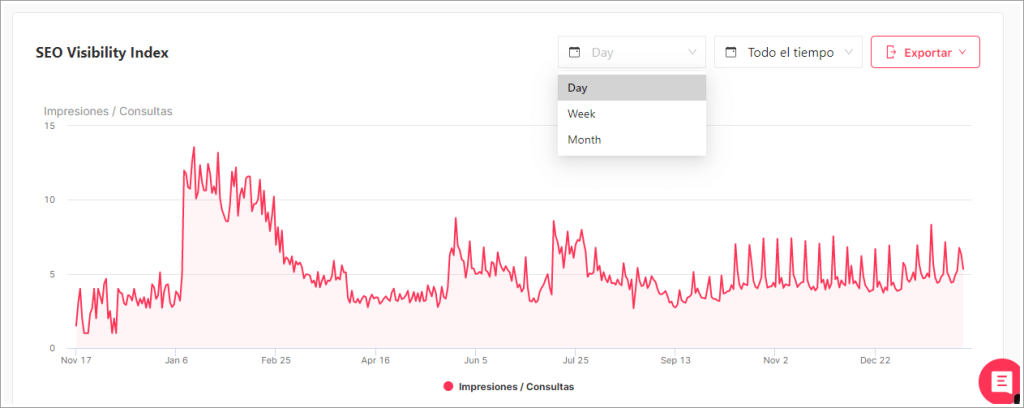The height and width of the screenshot is (408, 1024).
Task: Click the 10 y-axis value
Action: (x=50, y=200)
